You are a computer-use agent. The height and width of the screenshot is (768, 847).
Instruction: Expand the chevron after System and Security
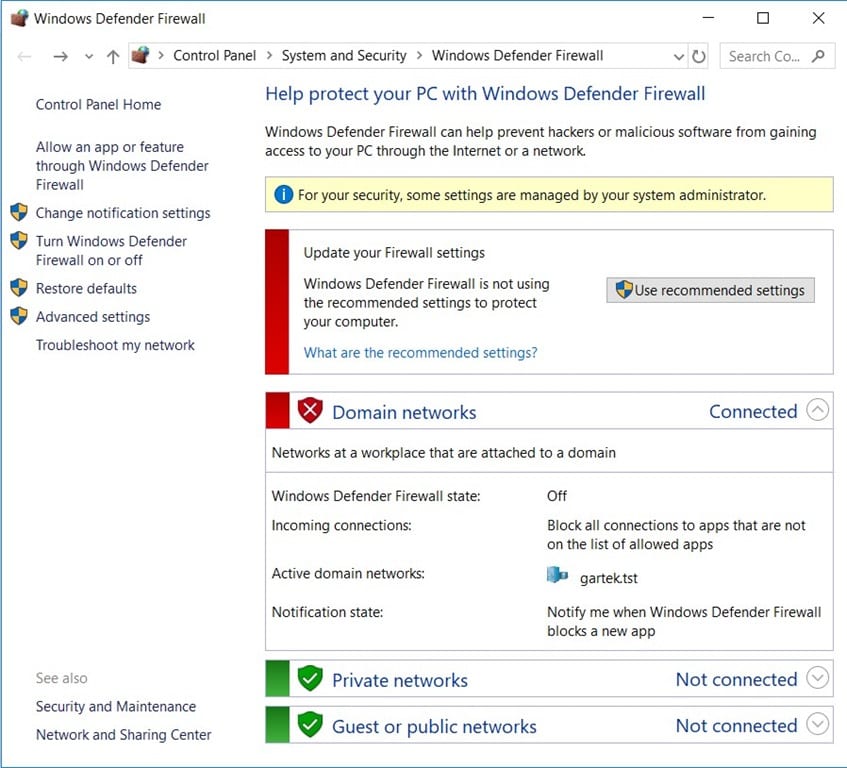pyautogui.click(x=419, y=56)
